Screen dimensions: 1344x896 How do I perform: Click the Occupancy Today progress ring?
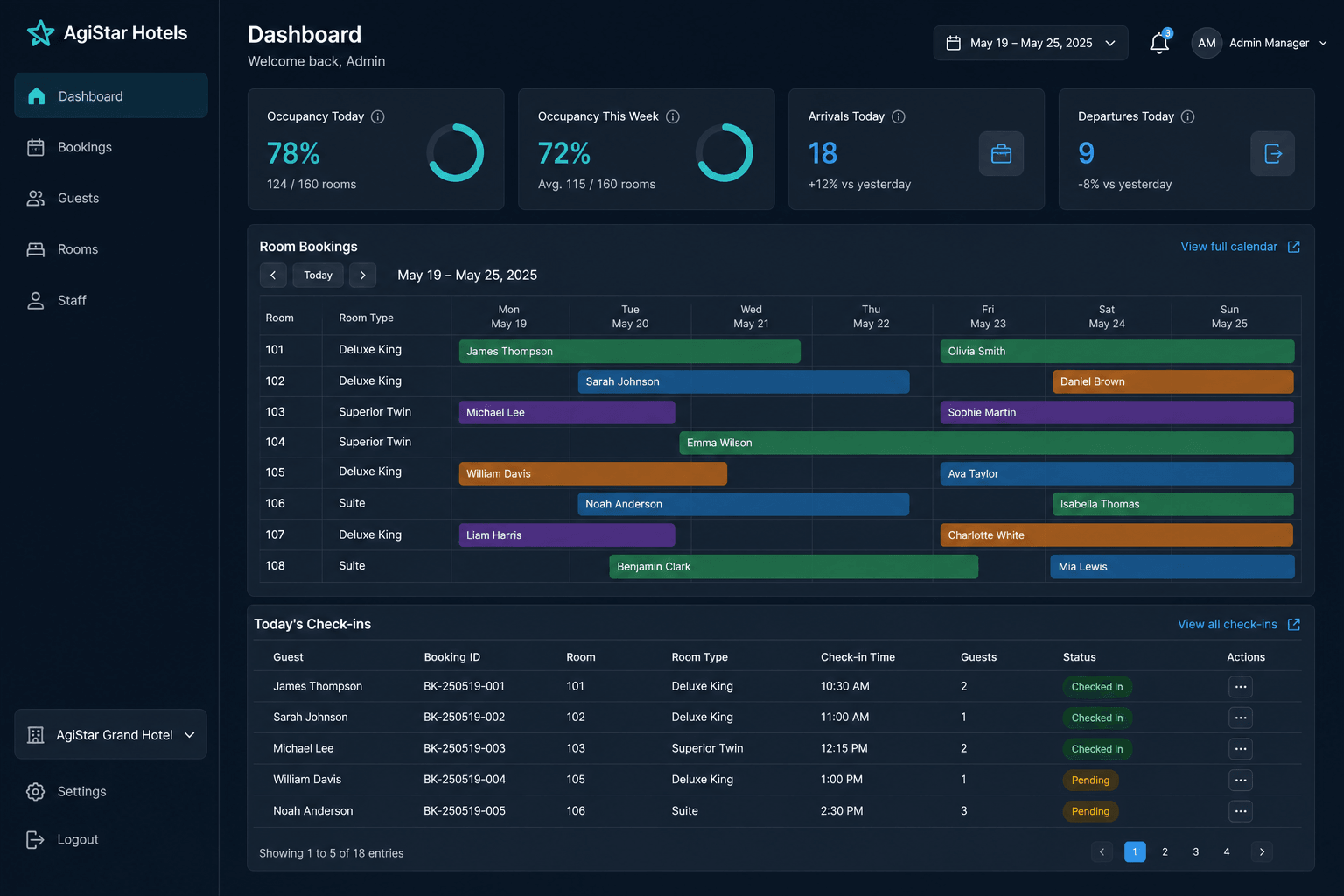coord(455,152)
